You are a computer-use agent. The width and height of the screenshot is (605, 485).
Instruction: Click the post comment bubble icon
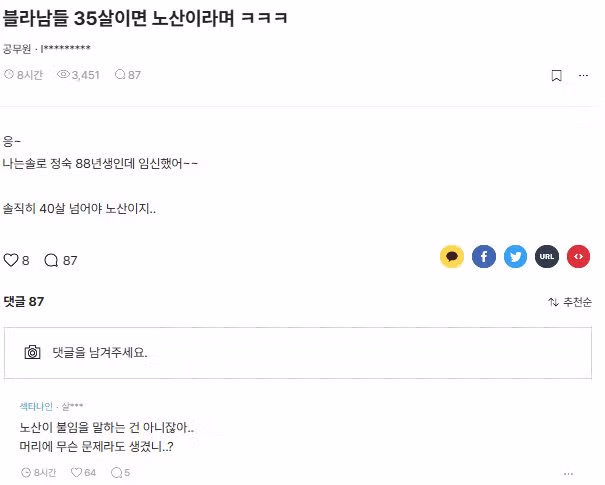coord(52,260)
